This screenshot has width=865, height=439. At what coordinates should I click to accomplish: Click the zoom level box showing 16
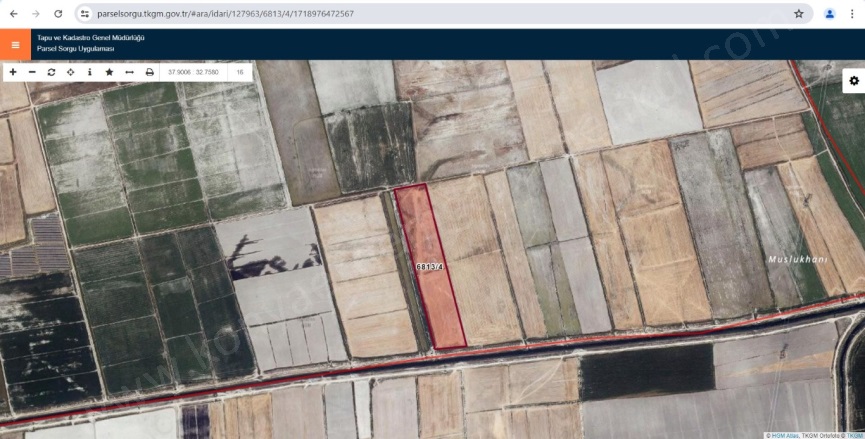point(240,72)
